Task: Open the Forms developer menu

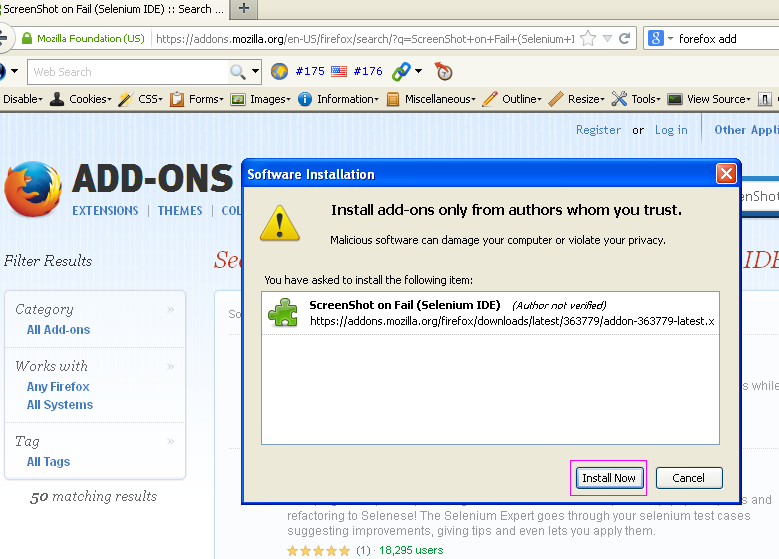Action: [x=197, y=99]
